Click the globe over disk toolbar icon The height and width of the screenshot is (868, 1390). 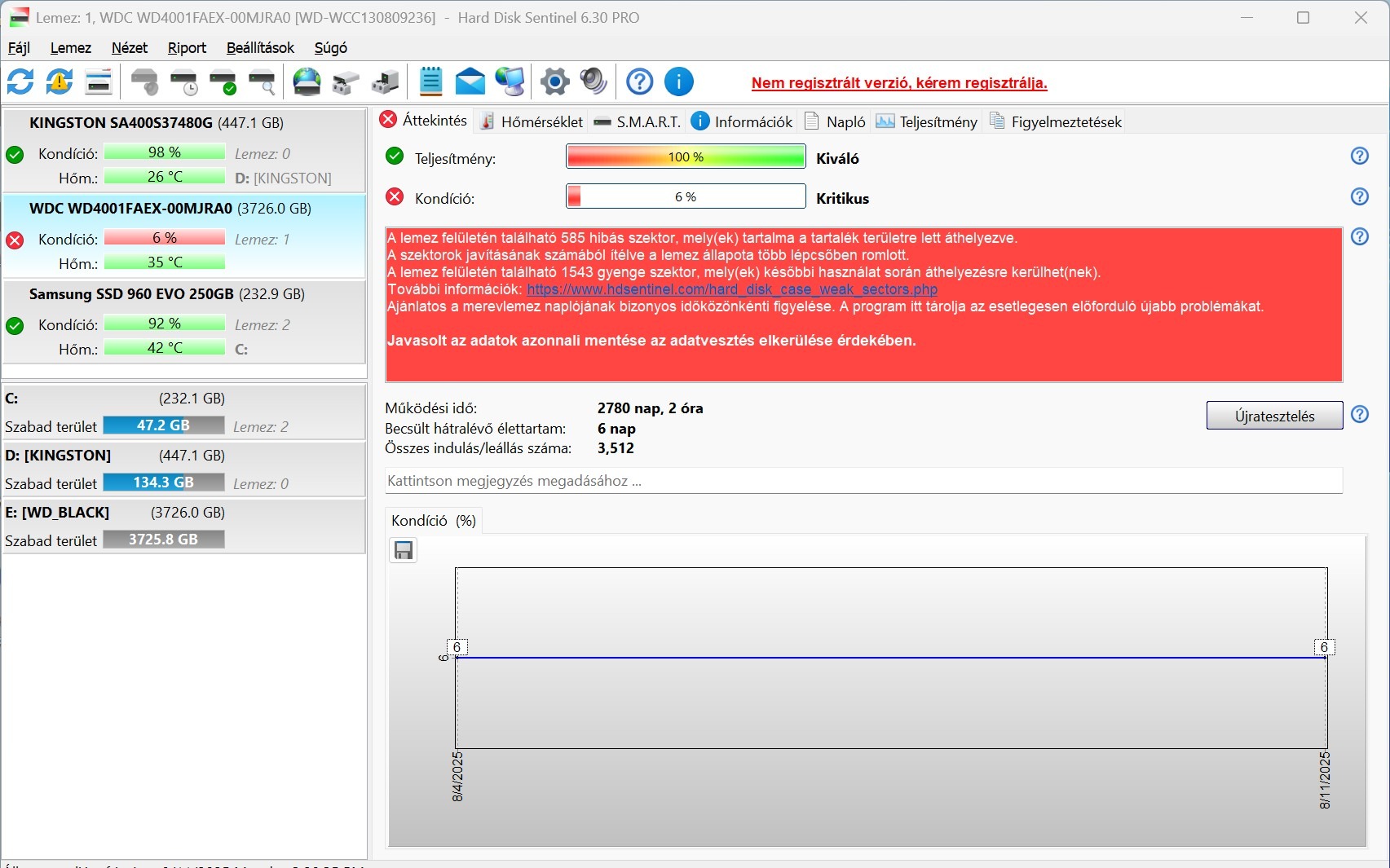[307, 82]
